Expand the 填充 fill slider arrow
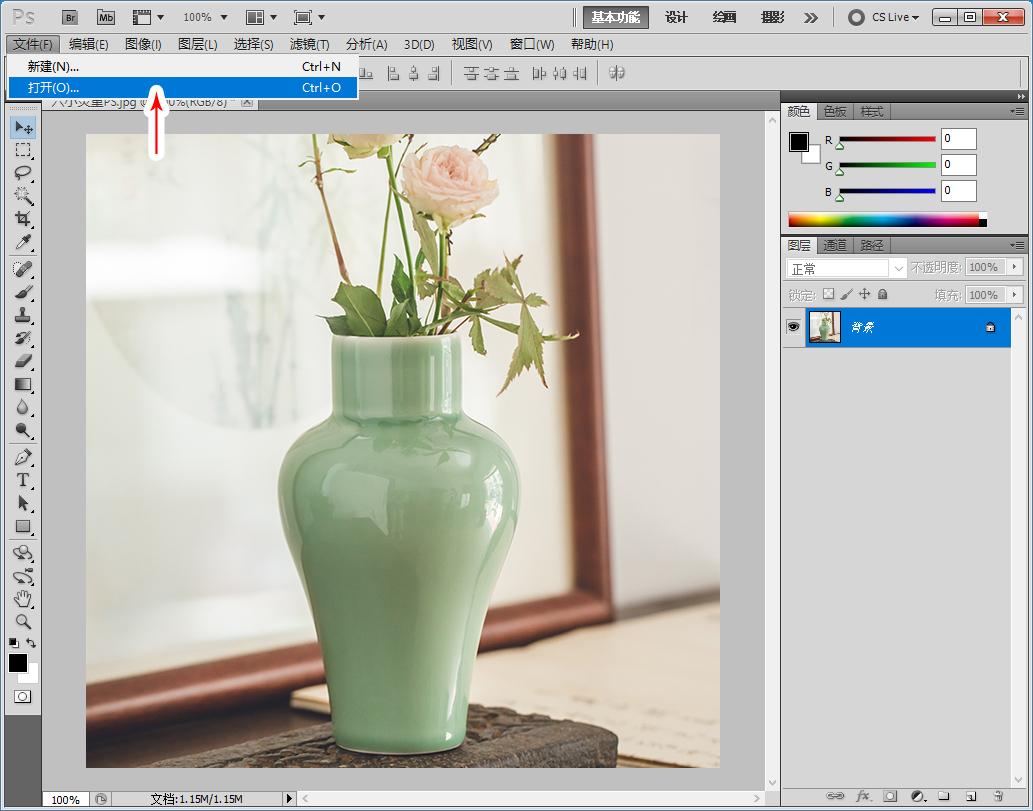Image resolution: width=1033 pixels, height=811 pixels. tap(1015, 294)
